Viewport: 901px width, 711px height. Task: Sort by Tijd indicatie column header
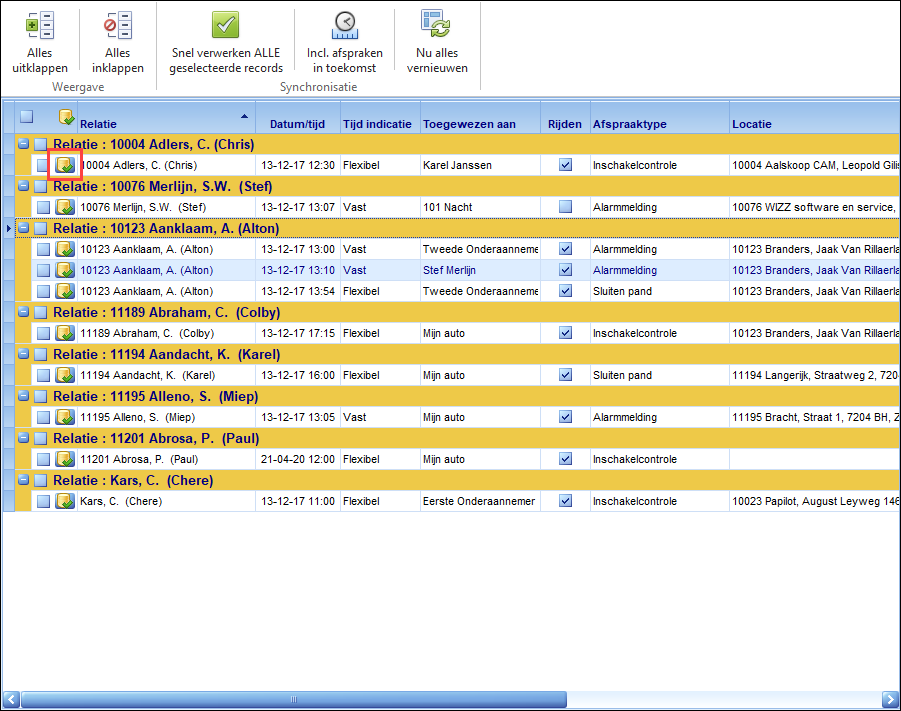[x=380, y=118]
